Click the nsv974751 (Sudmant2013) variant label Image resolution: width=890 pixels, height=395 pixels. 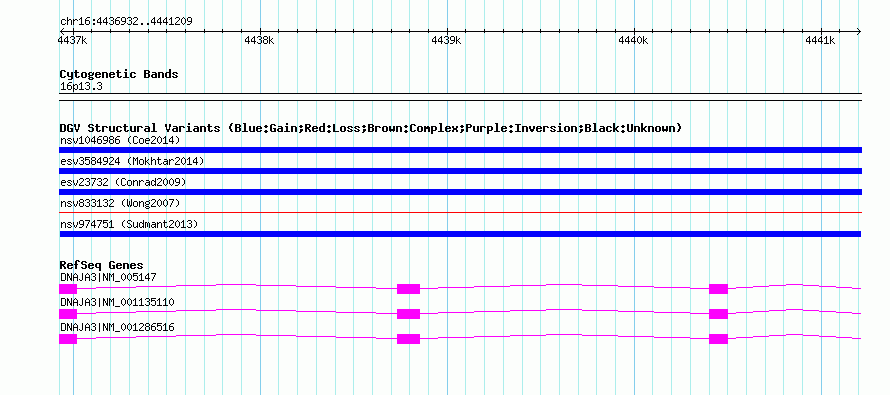pos(129,225)
